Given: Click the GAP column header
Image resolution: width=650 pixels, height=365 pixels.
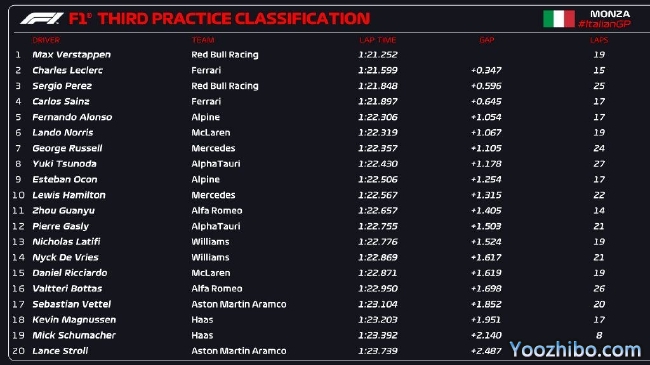Looking at the screenshot, I should tap(487, 40).
